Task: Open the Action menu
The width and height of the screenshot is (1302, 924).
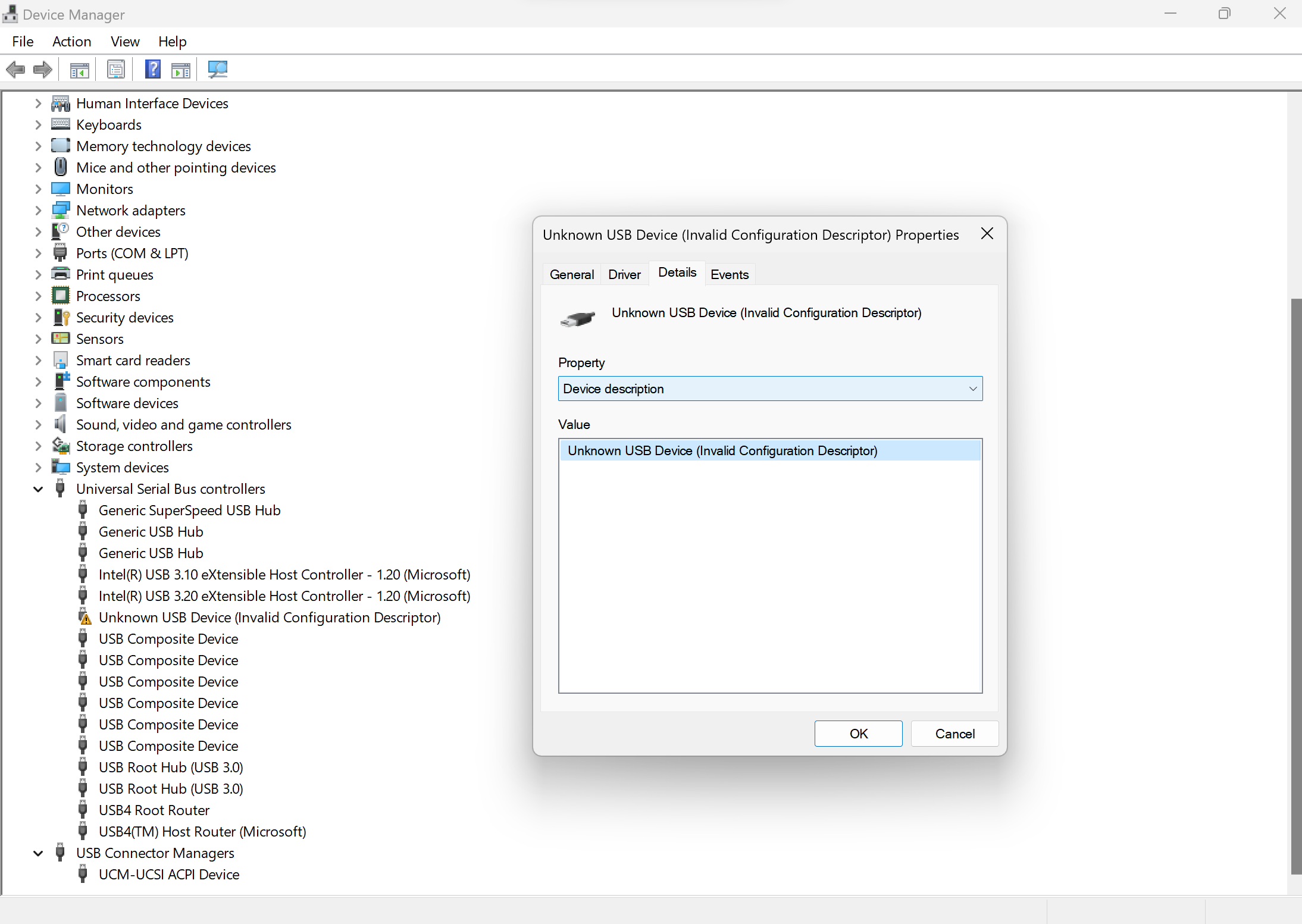Action: pyautogui.click(x=71, y=42)
